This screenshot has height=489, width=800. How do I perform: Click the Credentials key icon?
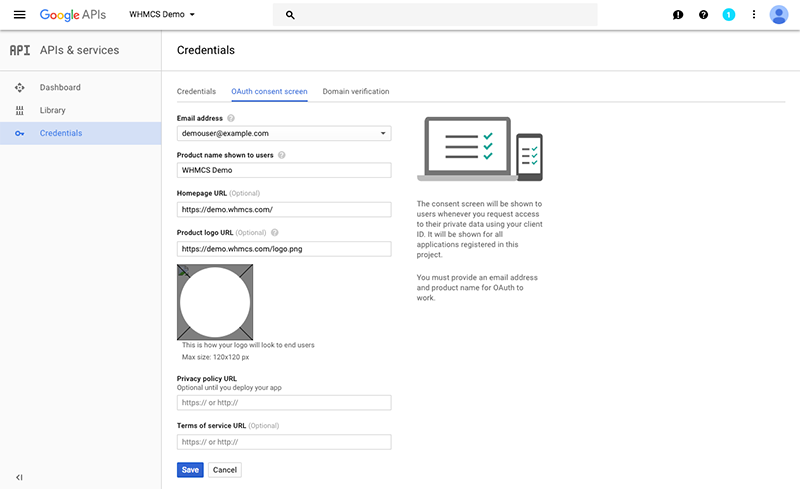tap(19, 133)
